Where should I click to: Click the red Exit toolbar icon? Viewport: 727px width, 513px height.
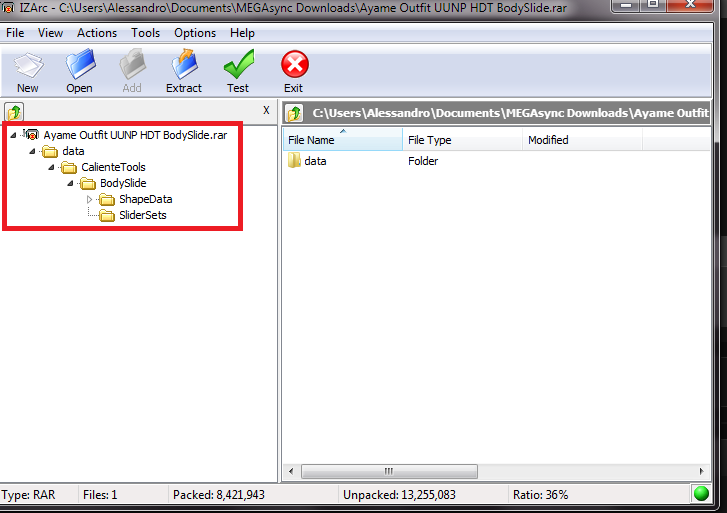(x=294, y=64)
